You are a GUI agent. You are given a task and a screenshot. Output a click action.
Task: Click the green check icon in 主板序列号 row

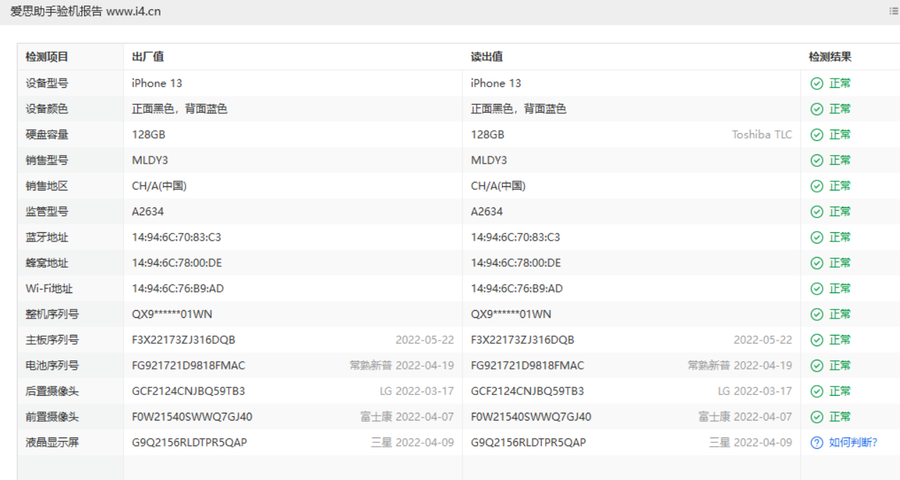coord(817,340)
